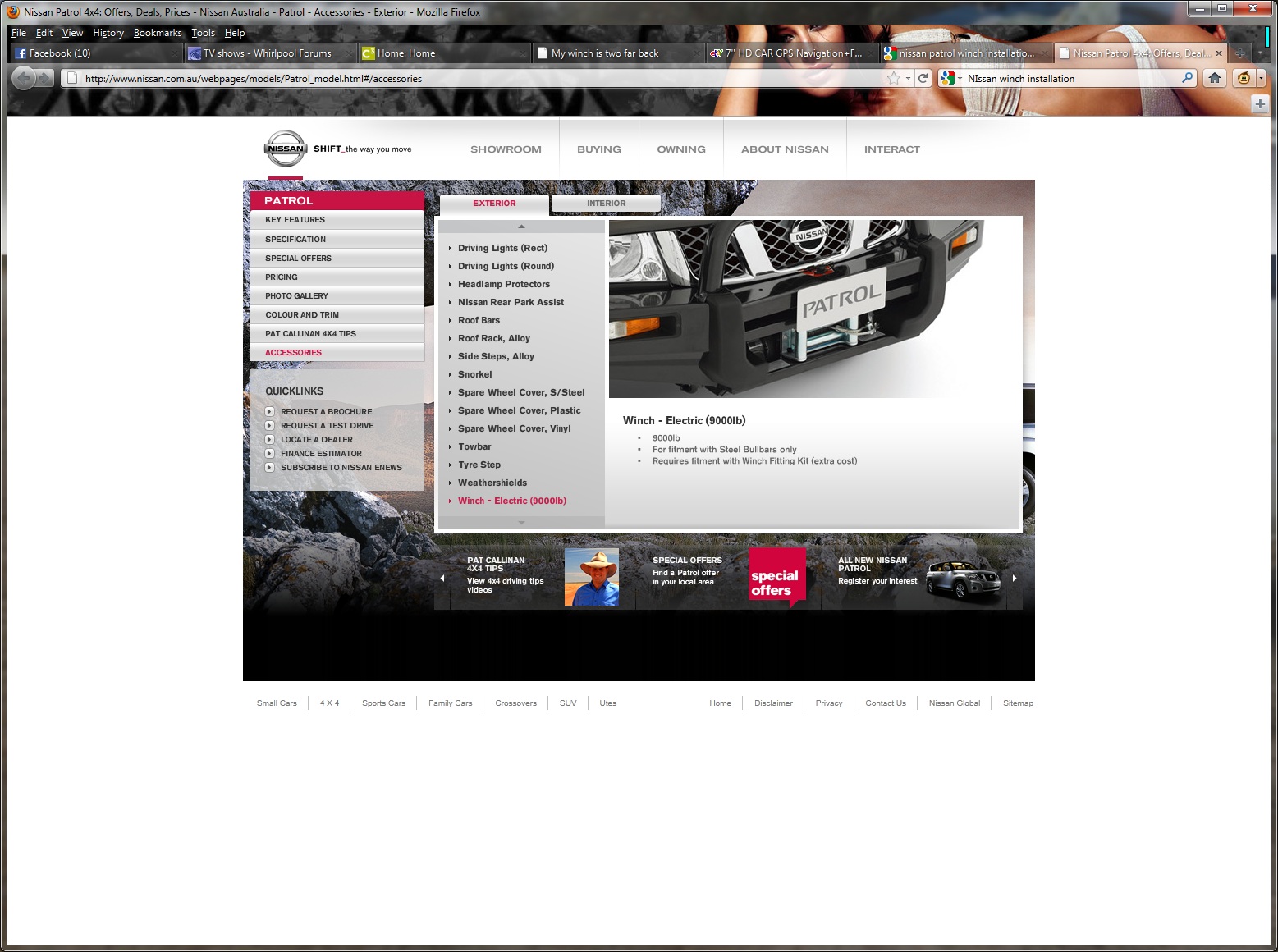Click the search magnifier icon
The width and height of the screenshot is (1278, 952).
click(x=1187, y=78)
